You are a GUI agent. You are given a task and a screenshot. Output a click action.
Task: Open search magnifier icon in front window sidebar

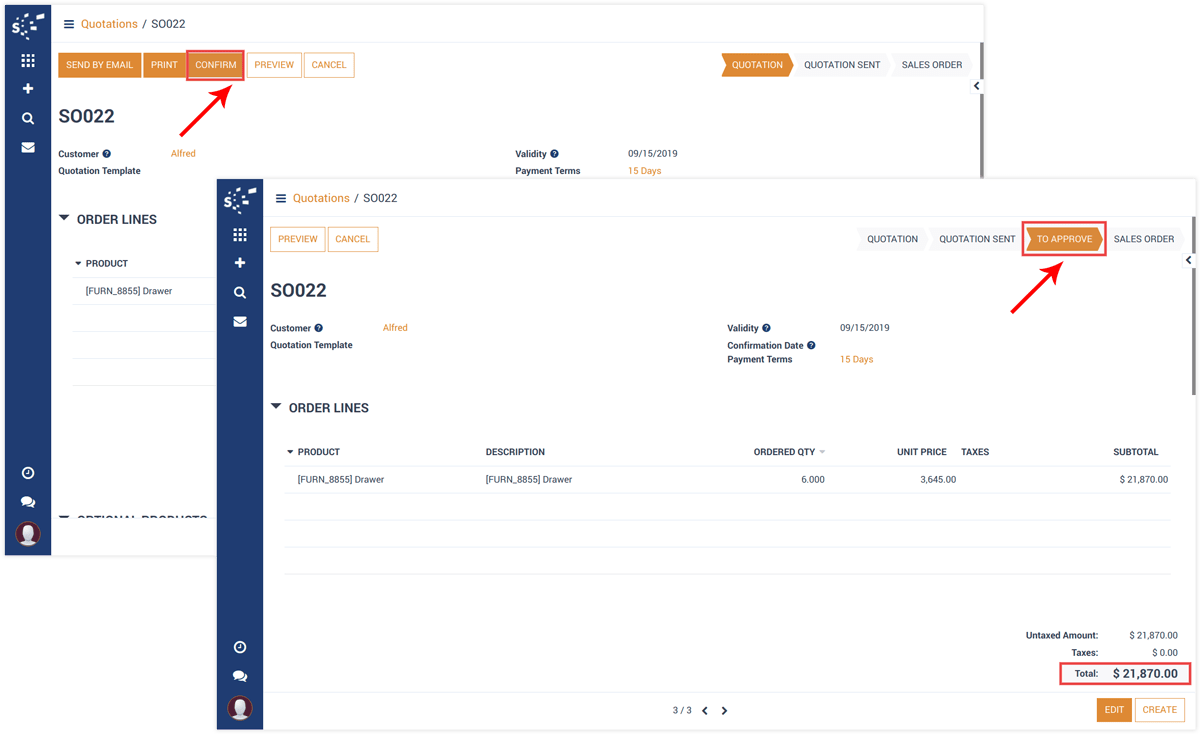coord(240,293)
